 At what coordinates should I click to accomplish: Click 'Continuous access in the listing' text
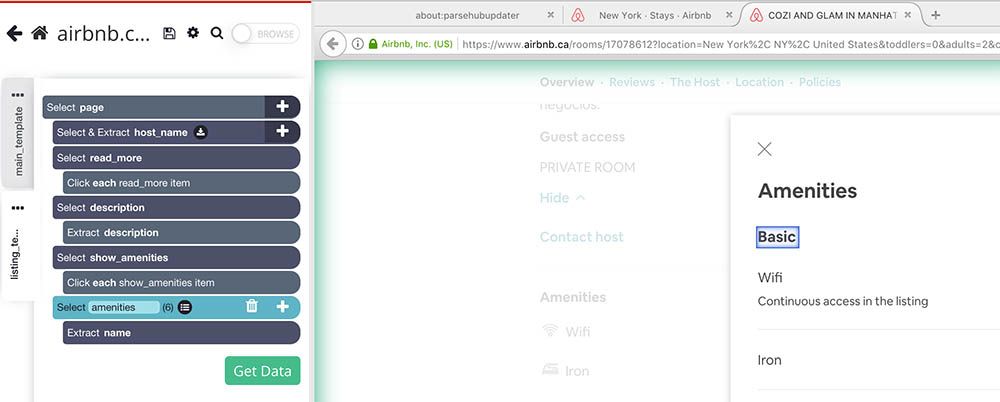[842, 301]
